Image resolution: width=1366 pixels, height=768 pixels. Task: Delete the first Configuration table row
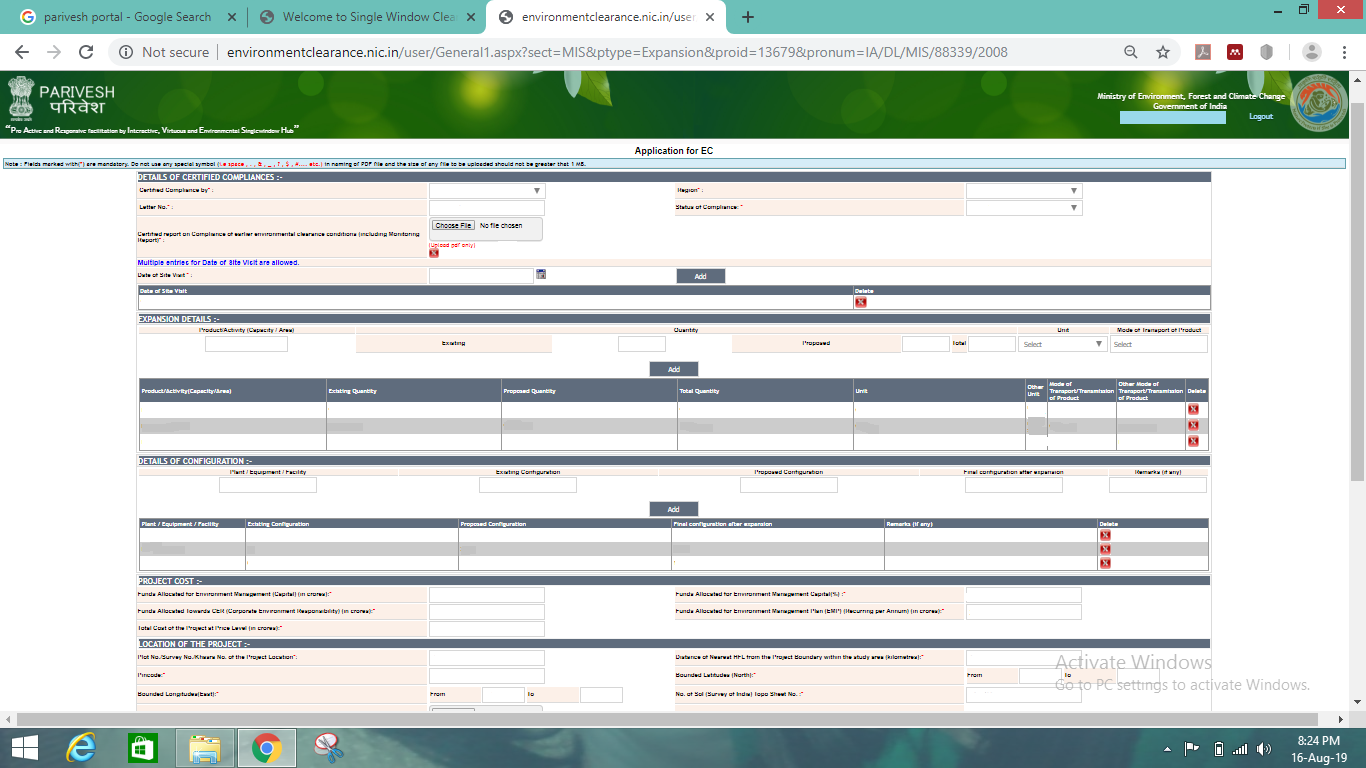point(1105,535)
